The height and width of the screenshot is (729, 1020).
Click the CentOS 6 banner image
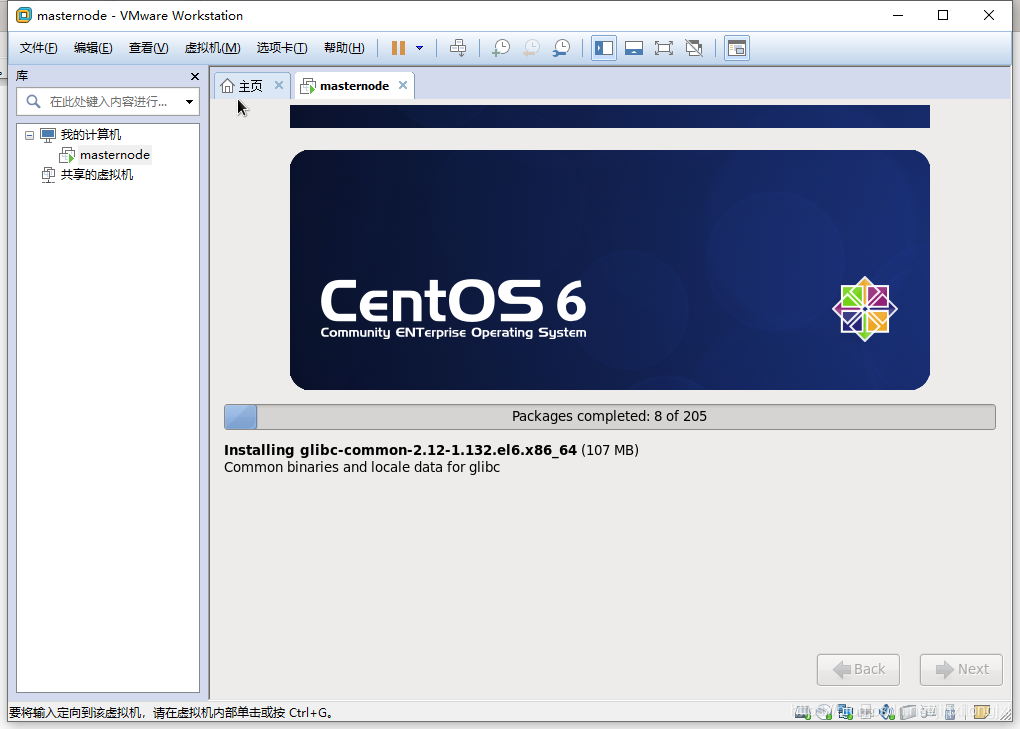tap(610, 270)
